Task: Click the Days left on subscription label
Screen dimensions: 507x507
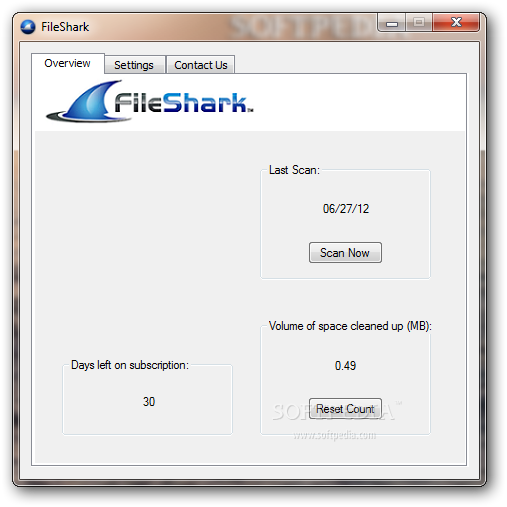Action: point(130,365)
